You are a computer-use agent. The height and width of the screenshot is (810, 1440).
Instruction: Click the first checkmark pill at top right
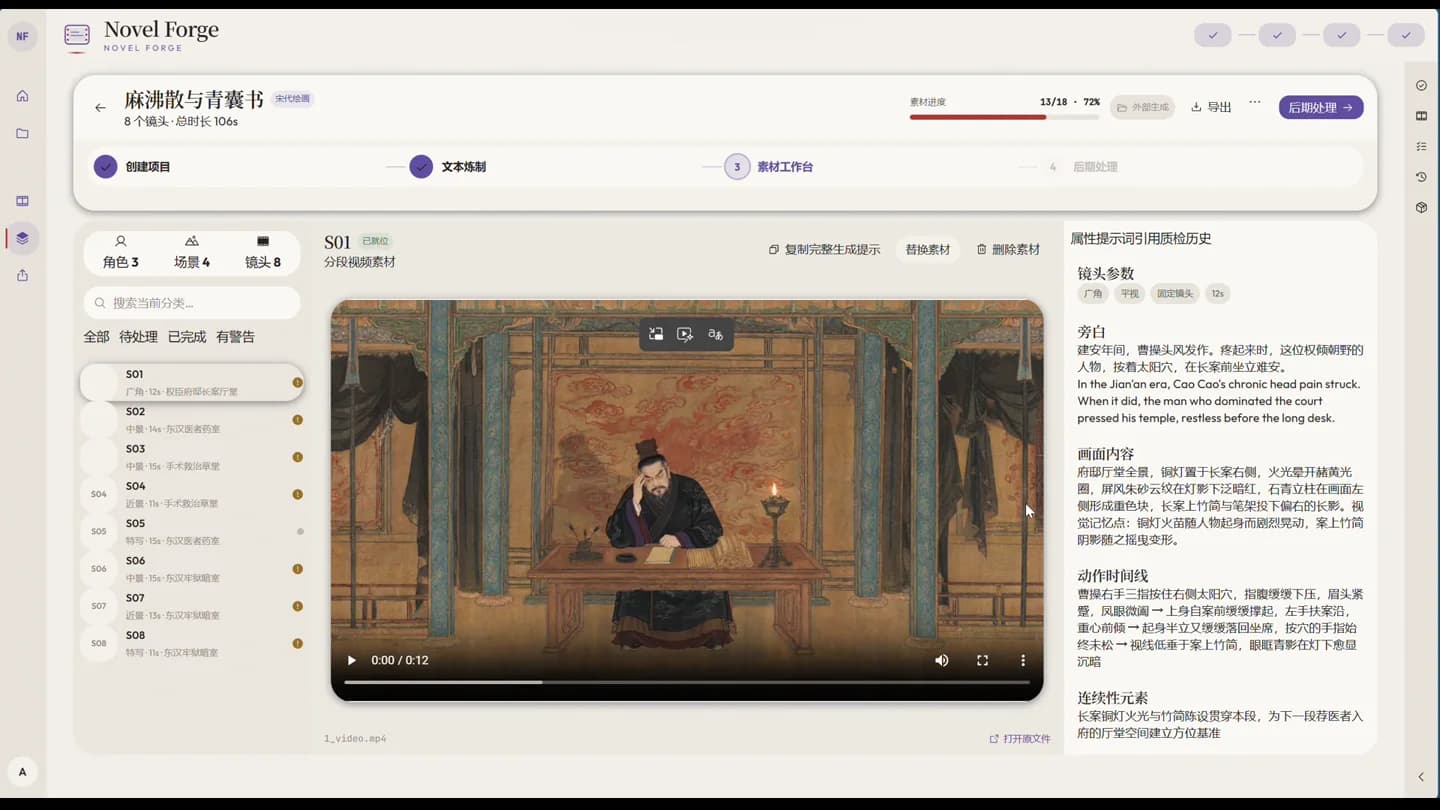(x=1212, y=35)
